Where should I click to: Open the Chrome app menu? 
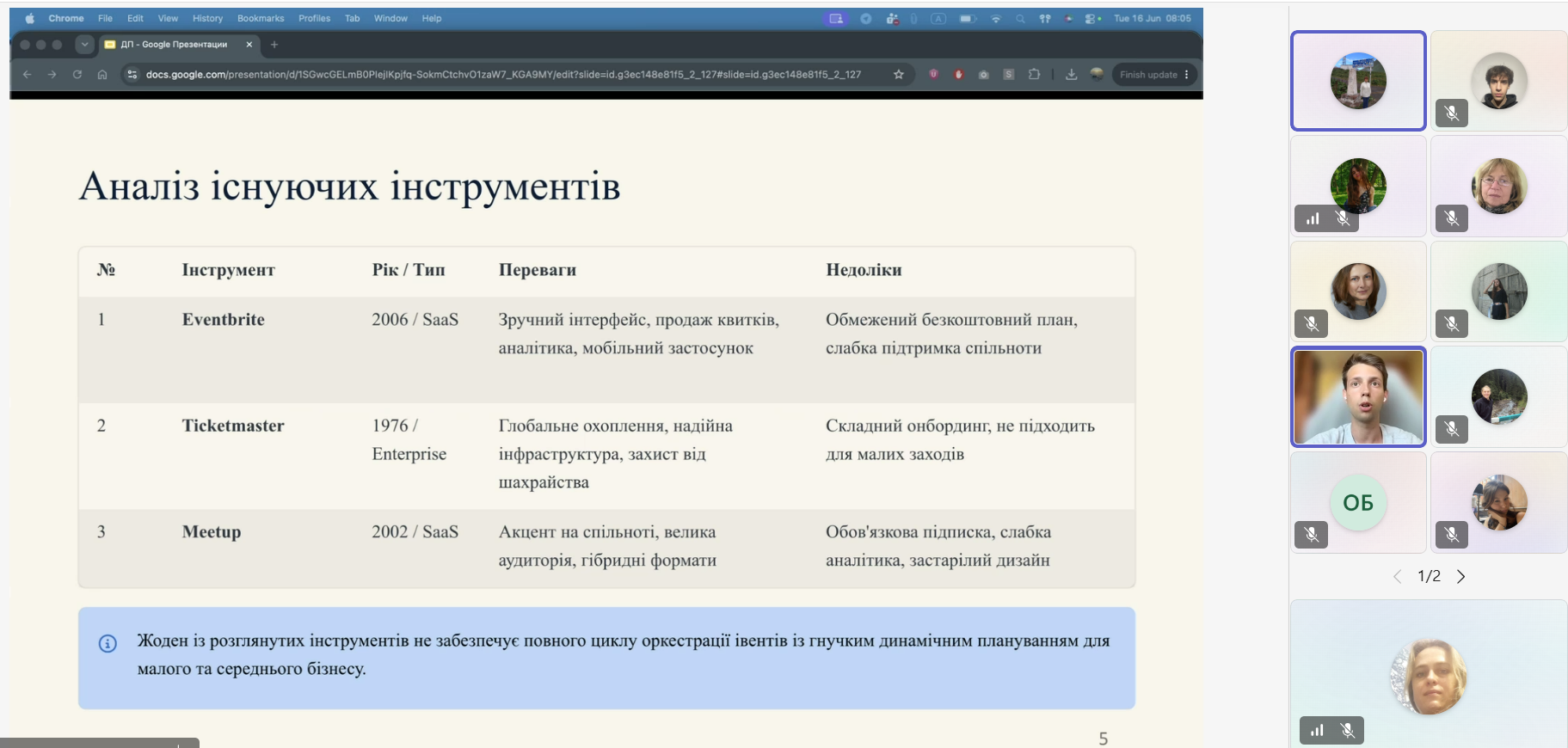[66, 18]
